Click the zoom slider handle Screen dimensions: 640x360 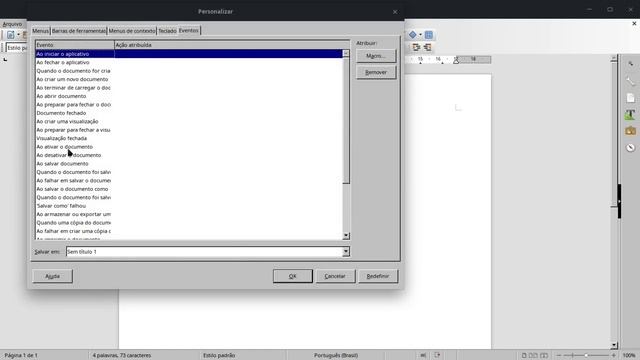586,356
